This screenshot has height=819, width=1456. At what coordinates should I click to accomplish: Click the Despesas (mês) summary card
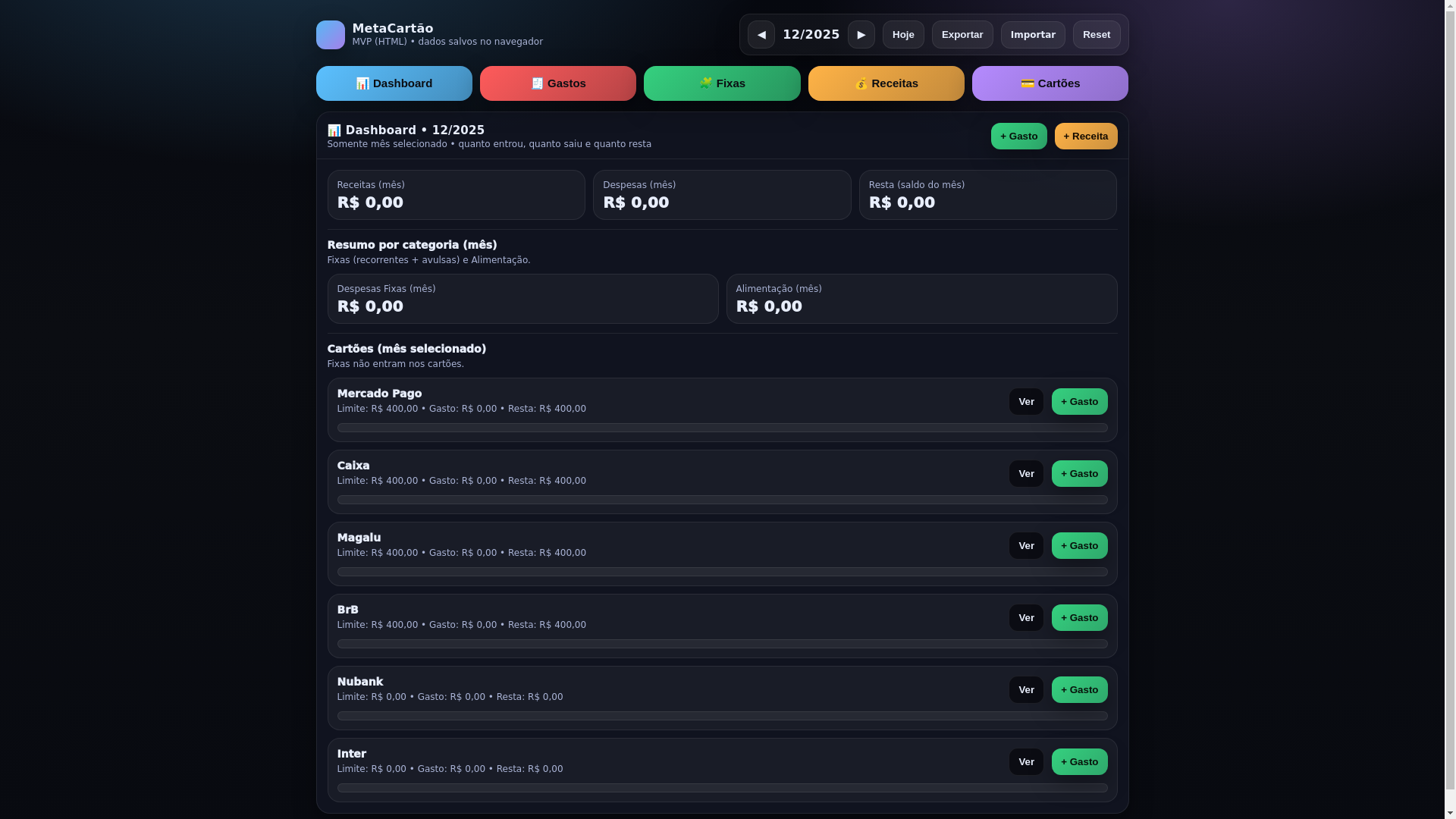pyautogui.click(x=722, y=195)
